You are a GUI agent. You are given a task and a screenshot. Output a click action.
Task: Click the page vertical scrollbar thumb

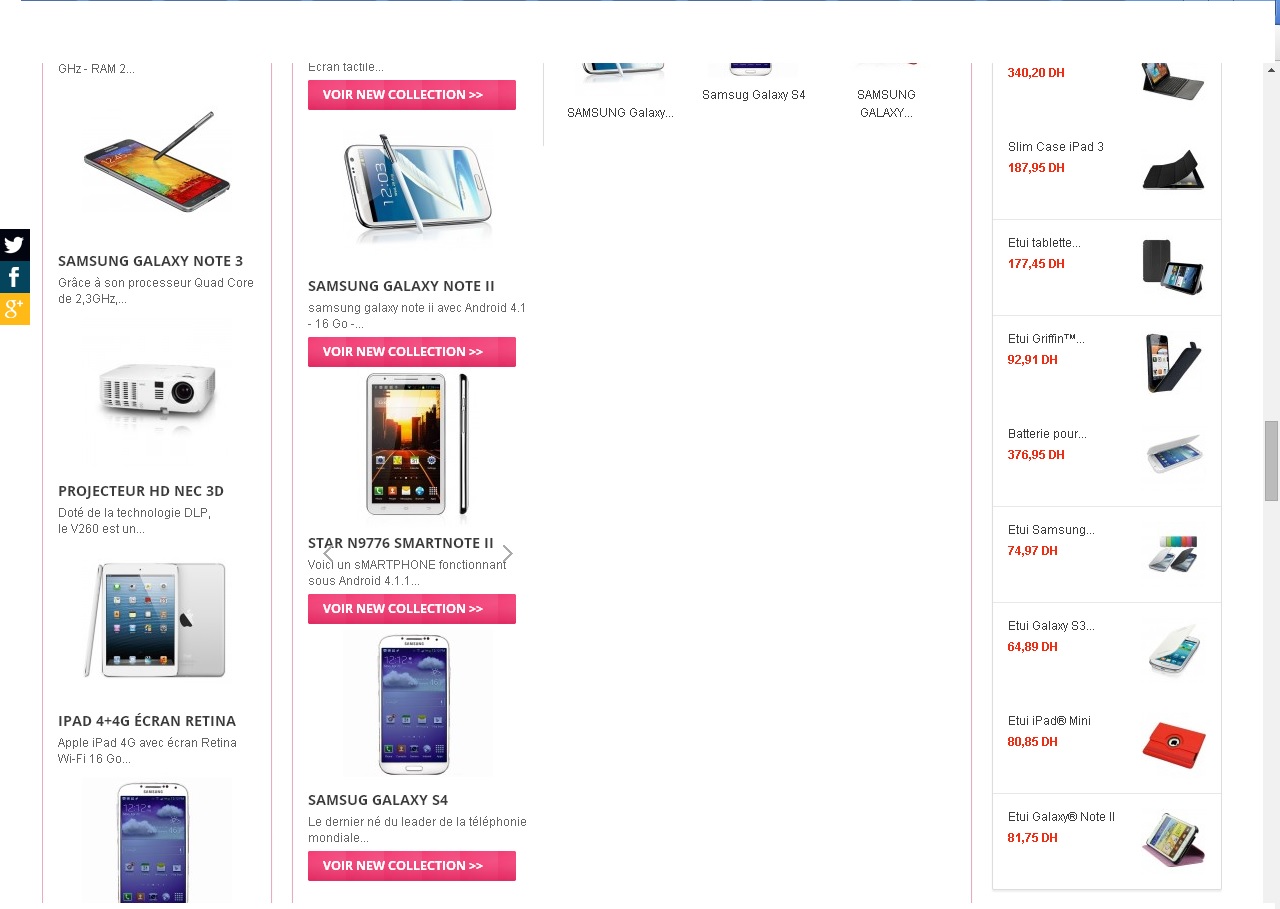click(x=1271, y=461)
